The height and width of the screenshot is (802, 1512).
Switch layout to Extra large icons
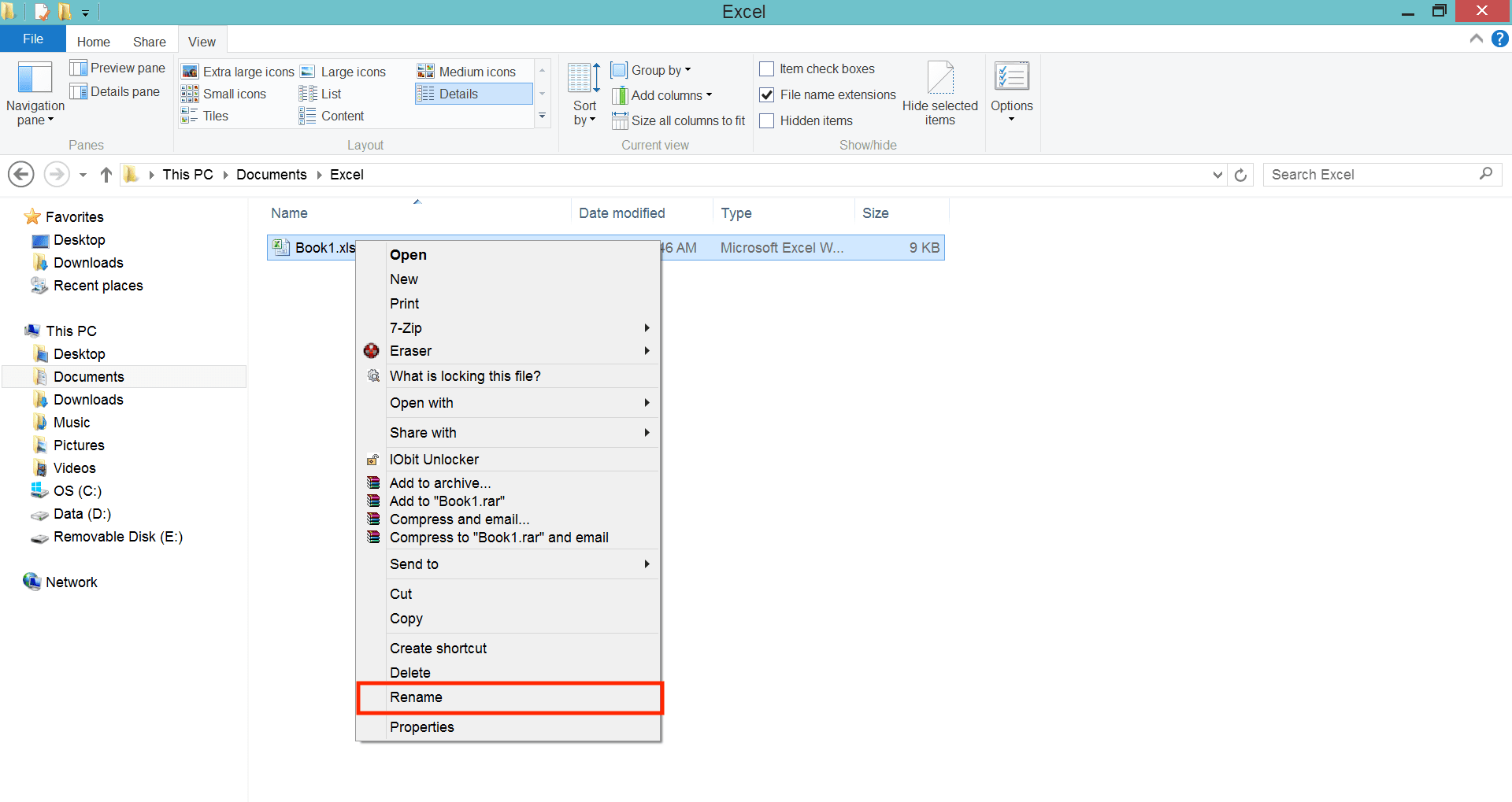click(238, 72)
